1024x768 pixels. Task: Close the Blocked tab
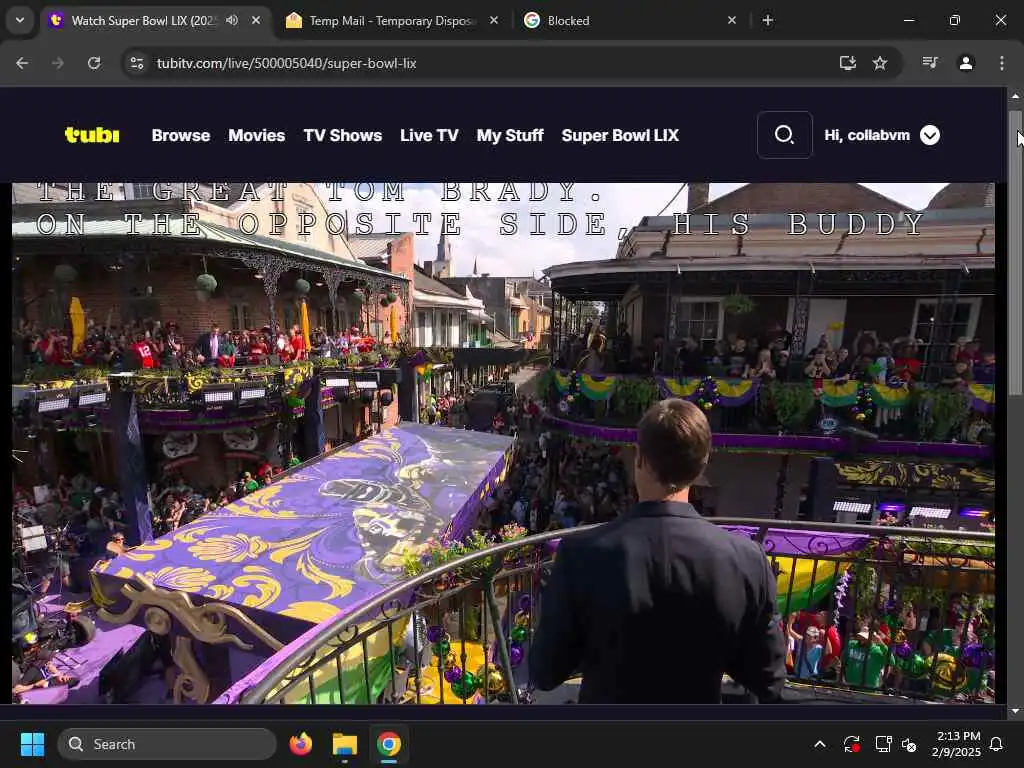coord(731,20)
